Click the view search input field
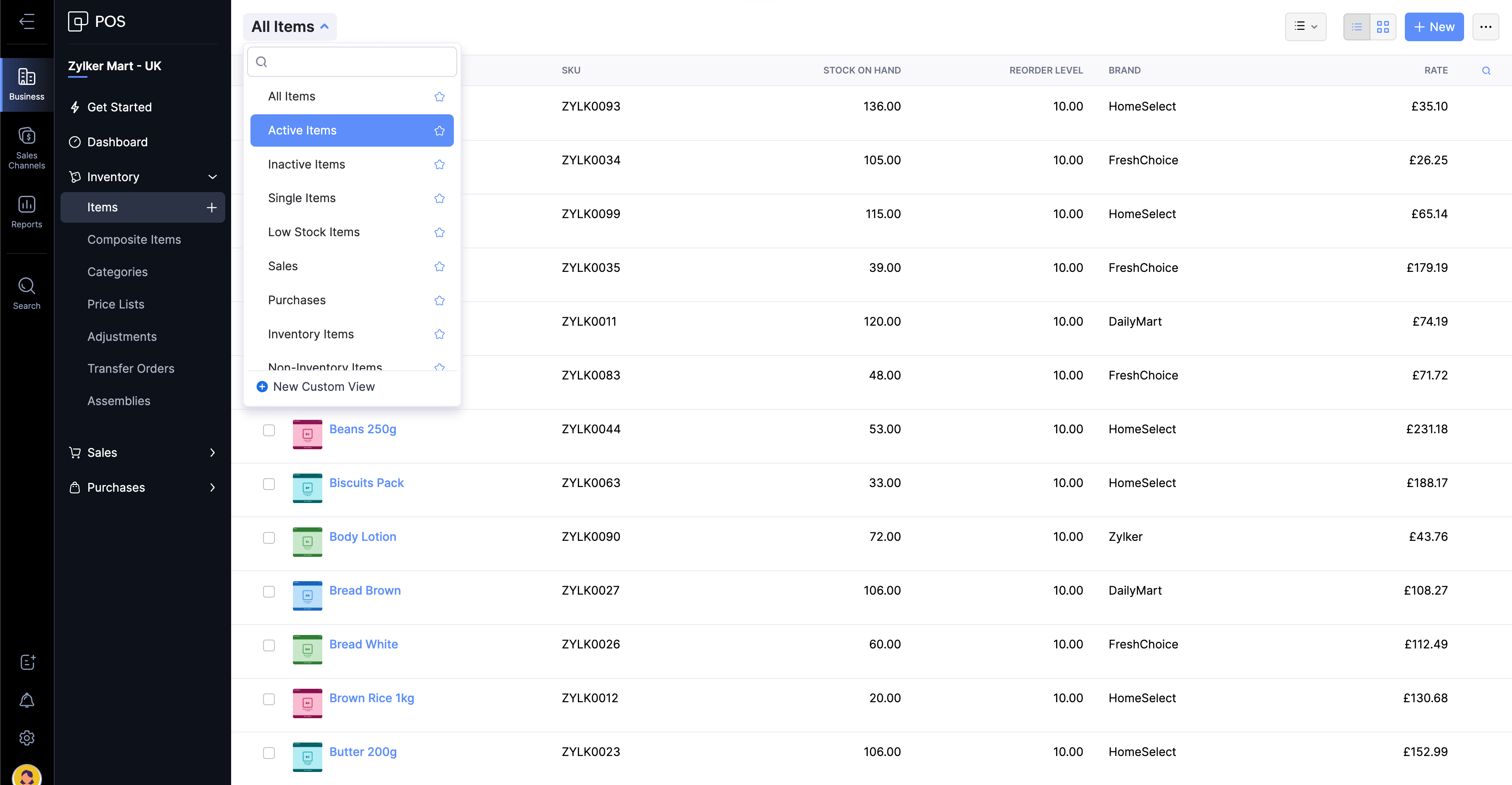This screenshot has height=785, width=1512. pyautogui.click(x=352, y=62)
